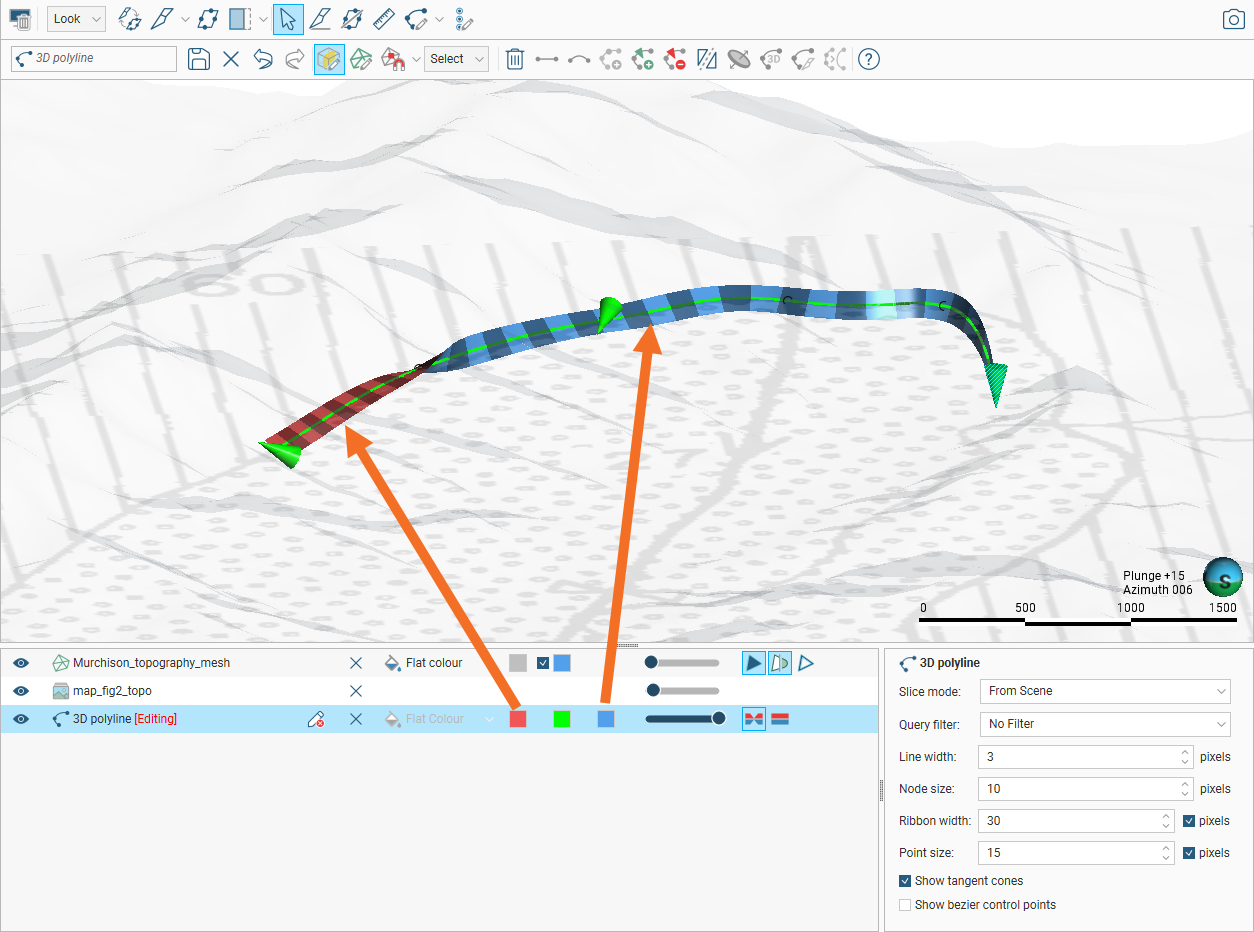This screenshot has height=932, width=1254.
Task: Remove Murchison_topography_mesh from scene with X
Action: [355, 663]
